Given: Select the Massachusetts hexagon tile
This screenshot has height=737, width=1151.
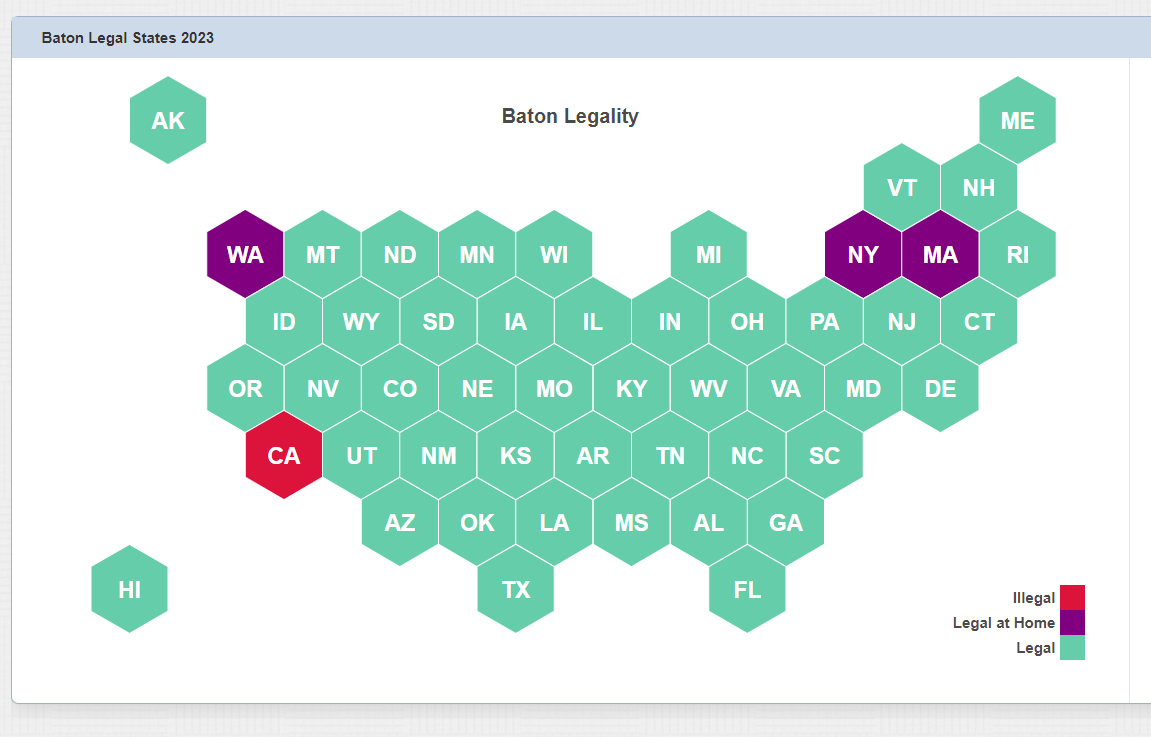Looking at the screenshot, I should tap(940, 254).
